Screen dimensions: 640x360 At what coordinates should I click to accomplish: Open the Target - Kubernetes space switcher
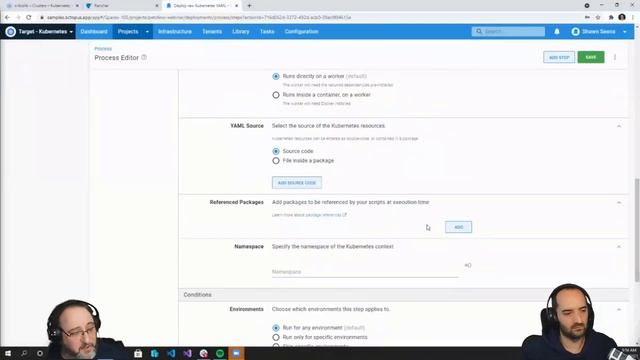(x=40, y=31)
